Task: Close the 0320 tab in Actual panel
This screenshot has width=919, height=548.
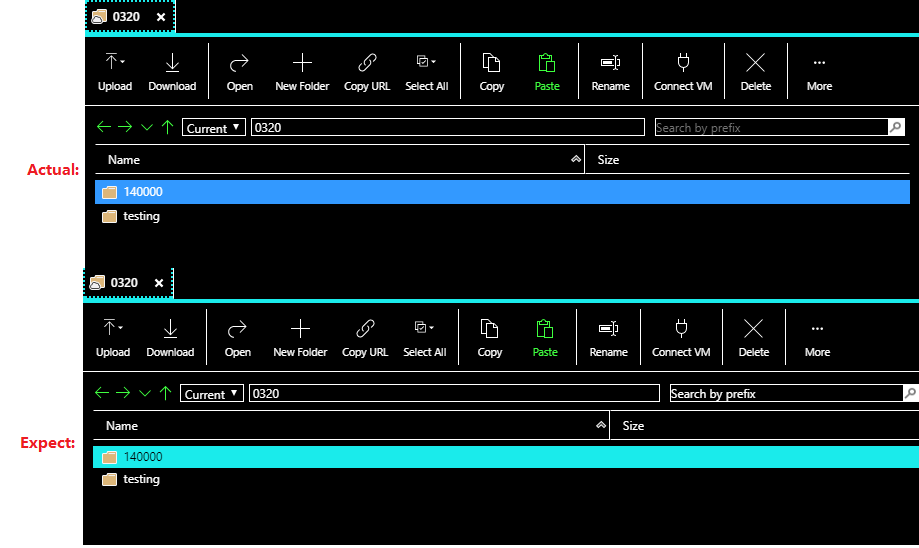Action: tap(161, 17)
